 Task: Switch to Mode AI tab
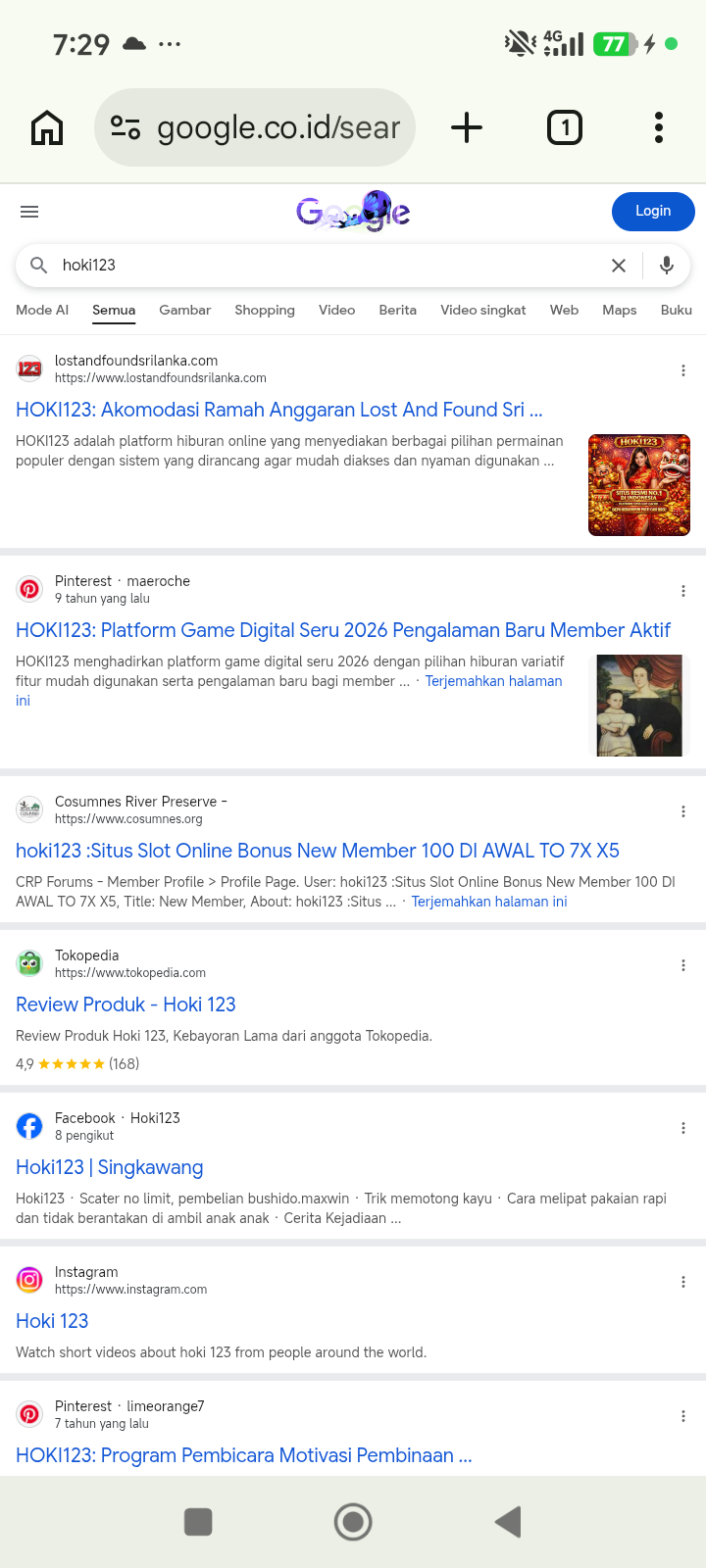point(42,310)
